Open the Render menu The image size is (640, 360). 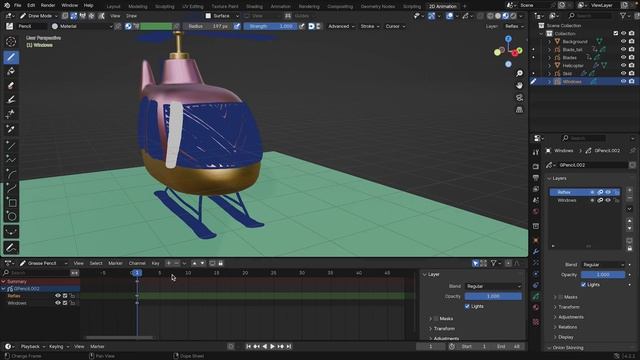click(48, 6)
